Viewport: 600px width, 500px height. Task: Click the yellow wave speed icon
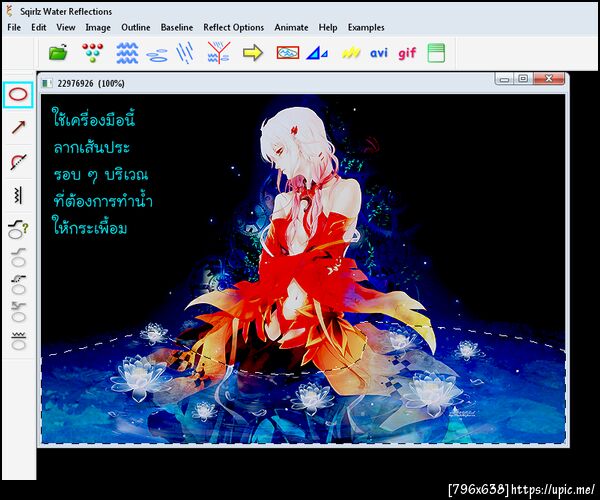351,52
